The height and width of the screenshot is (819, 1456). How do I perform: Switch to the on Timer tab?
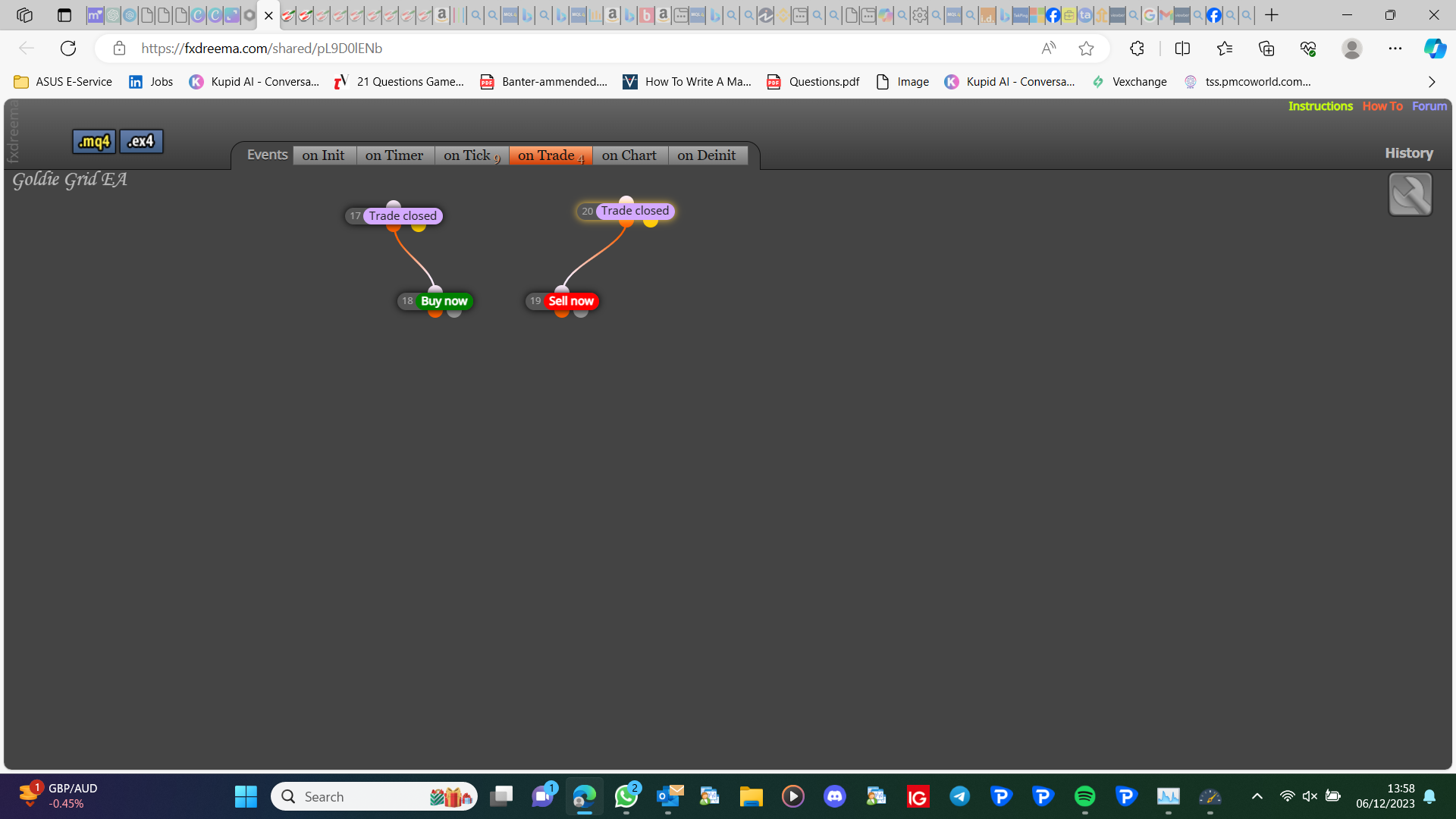click(394, 155)
